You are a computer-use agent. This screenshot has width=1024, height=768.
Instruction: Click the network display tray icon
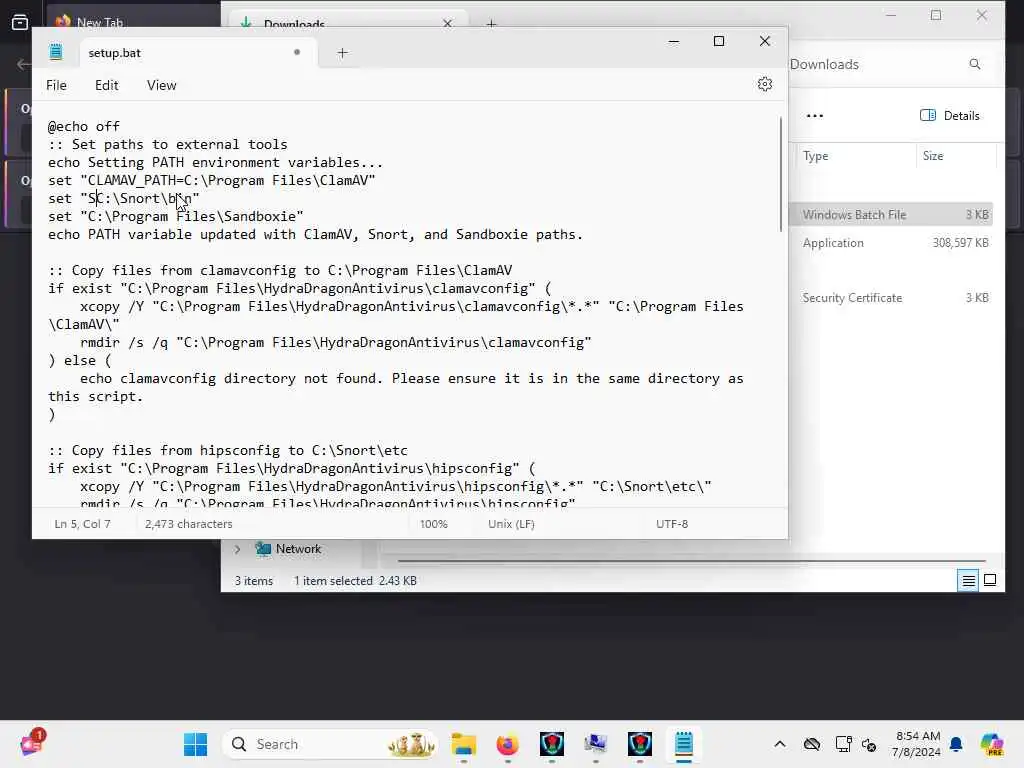[x=843, y=744]
